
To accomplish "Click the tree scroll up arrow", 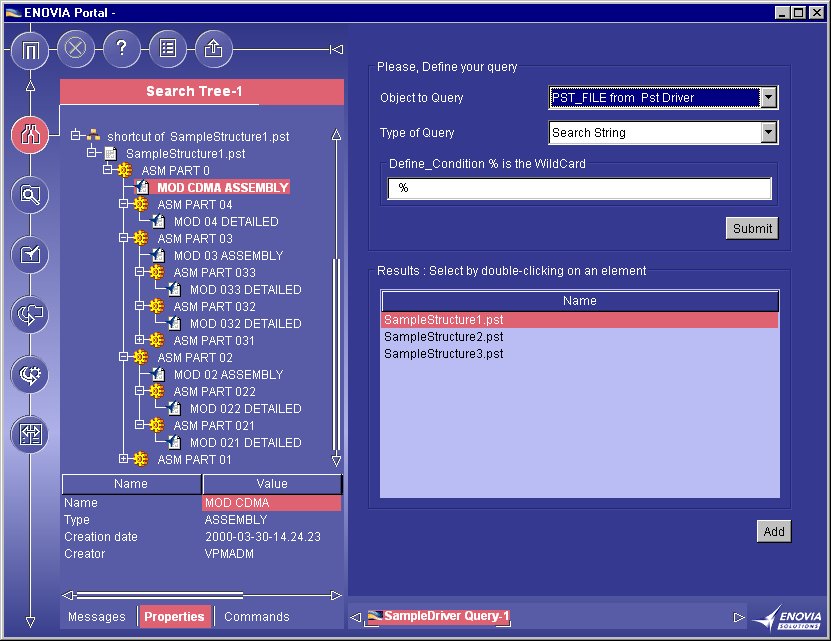I will point(336,135).
